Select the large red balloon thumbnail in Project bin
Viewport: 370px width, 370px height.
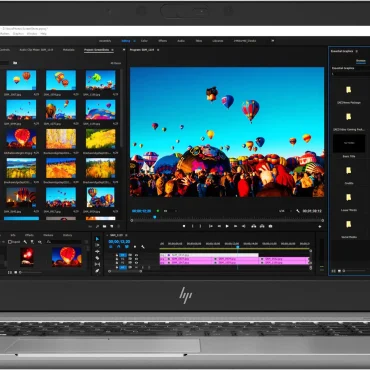tap(21, 139)
